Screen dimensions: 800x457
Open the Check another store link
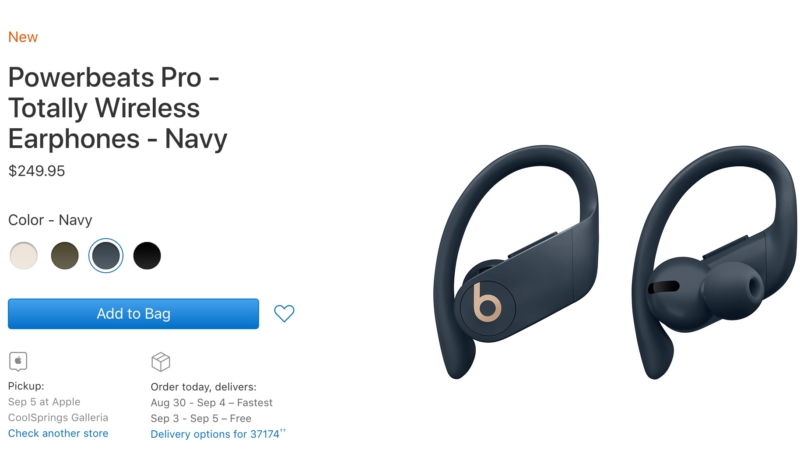58,433
